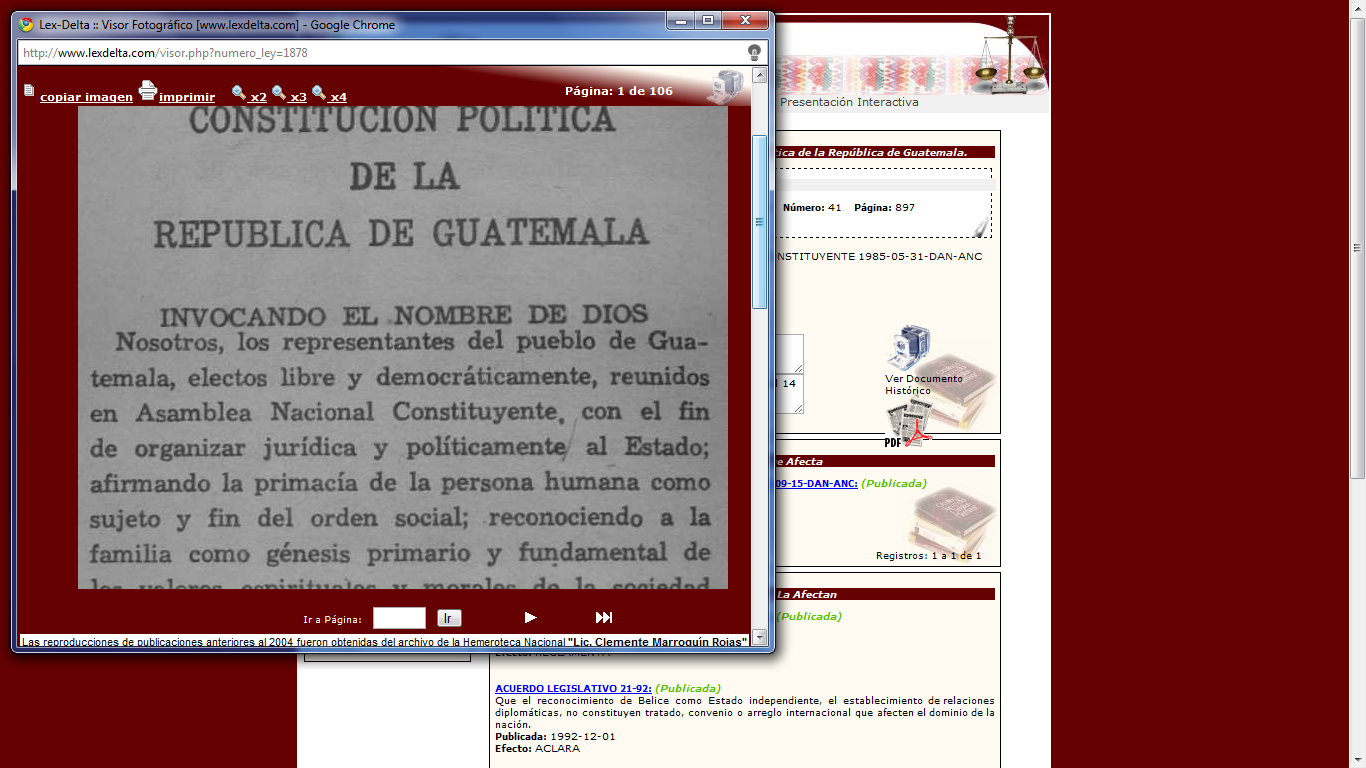Click the copiar imagen link
The width and height of the screenshot is (1366, 768).
click(86, 97)
